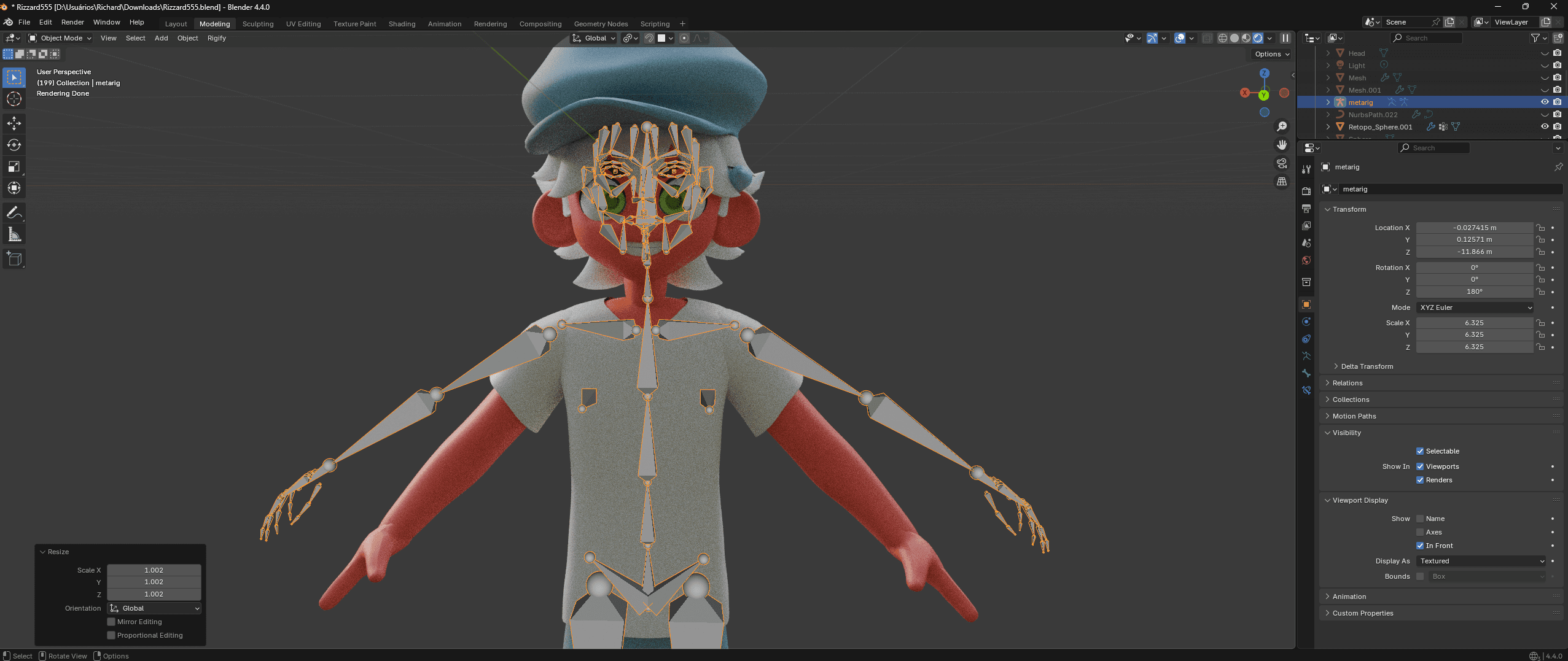Disable the In Front checkbox
Screen dimensions: 1568x661
click(x=1420, y=546)
